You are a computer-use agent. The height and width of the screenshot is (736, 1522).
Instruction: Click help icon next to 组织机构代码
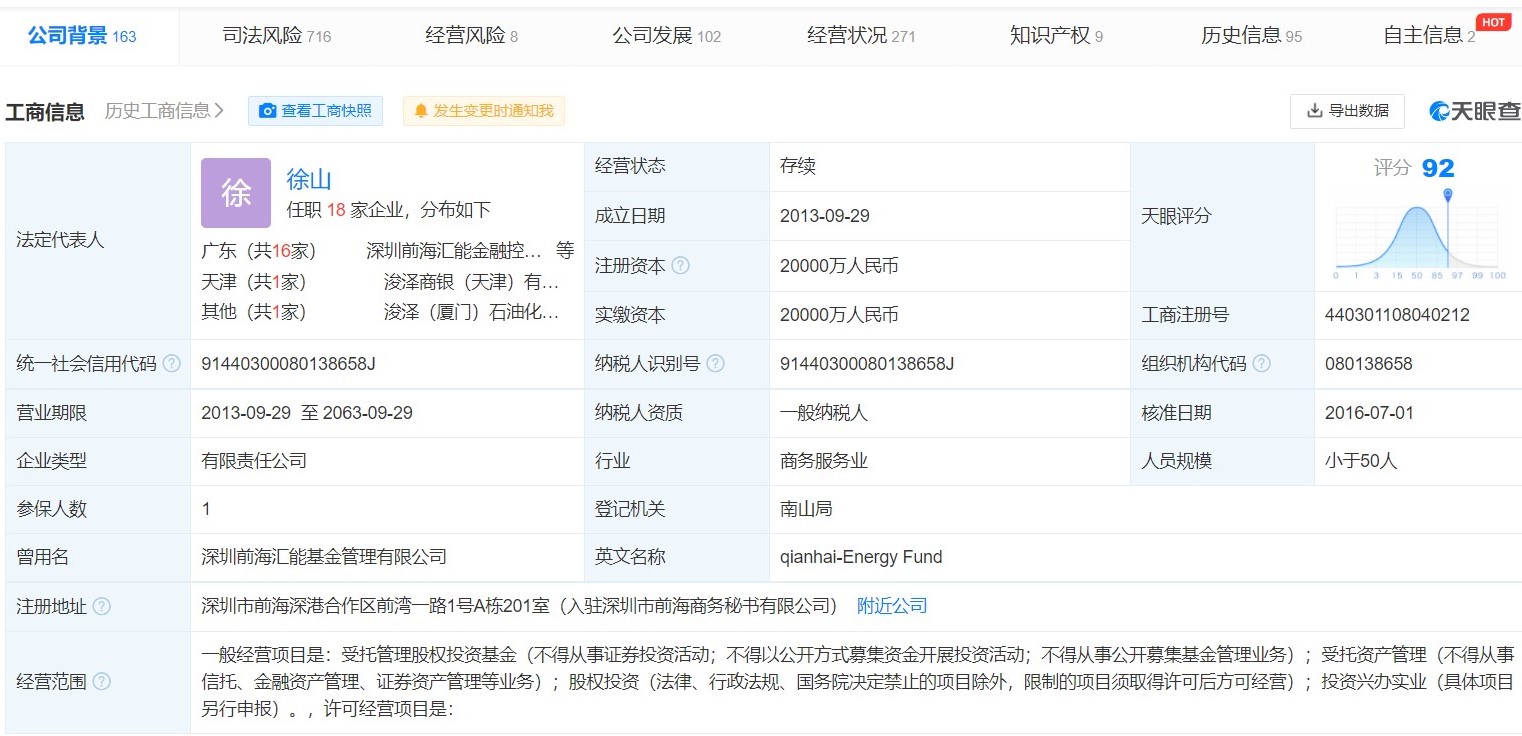point(1262,364)
